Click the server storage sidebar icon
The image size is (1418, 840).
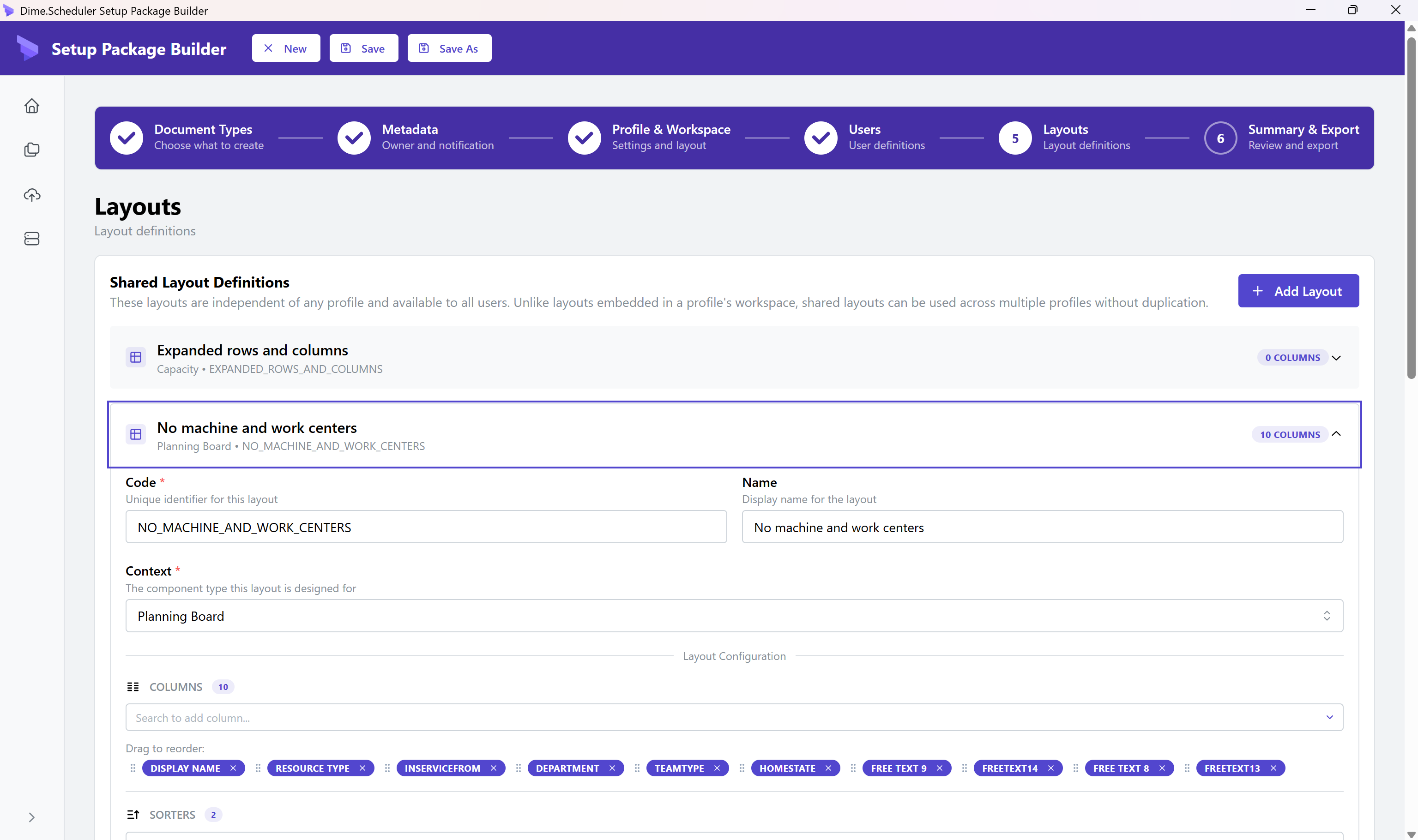(32, 238)
